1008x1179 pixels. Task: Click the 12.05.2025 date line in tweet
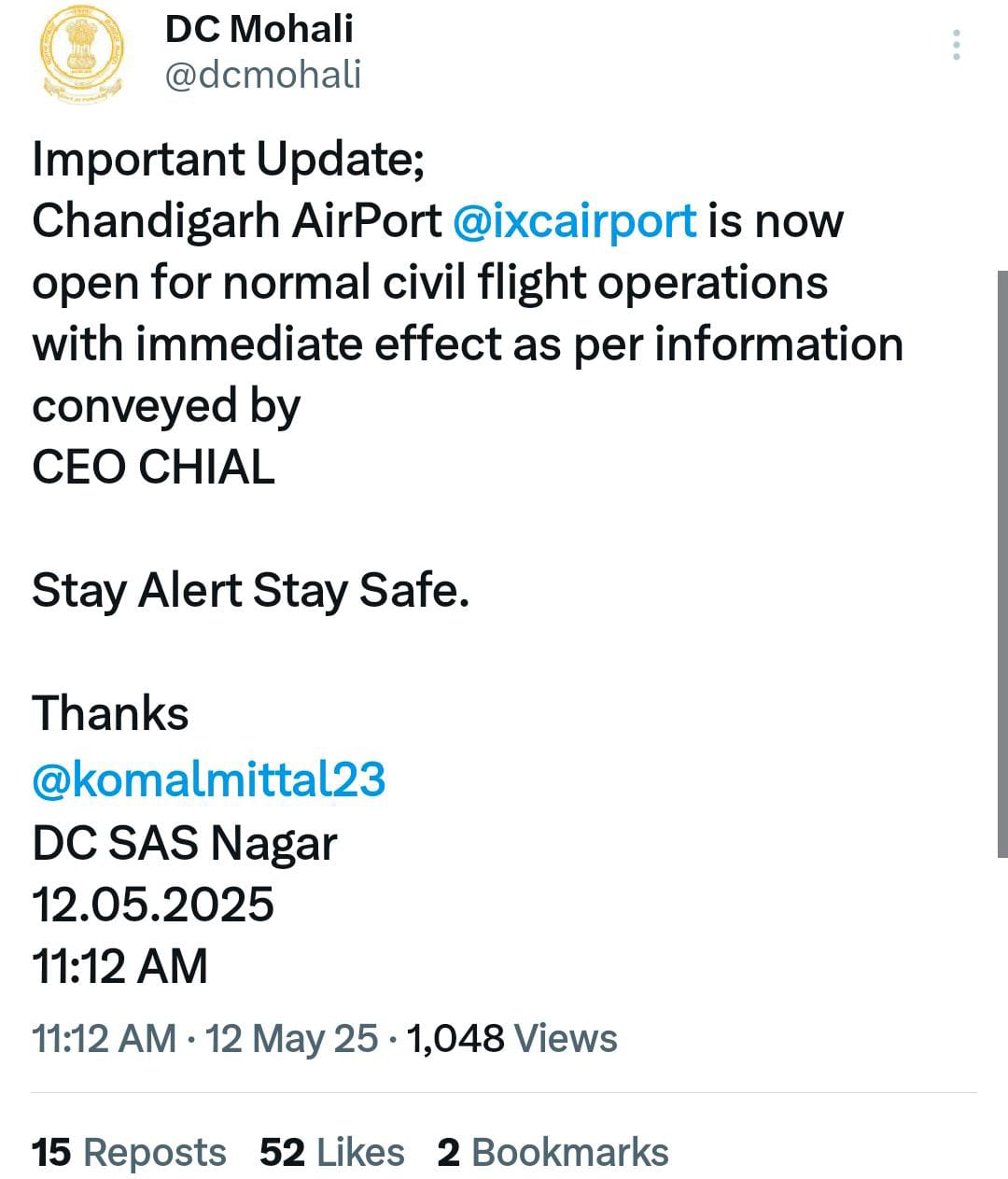click(x=153, y=905)
